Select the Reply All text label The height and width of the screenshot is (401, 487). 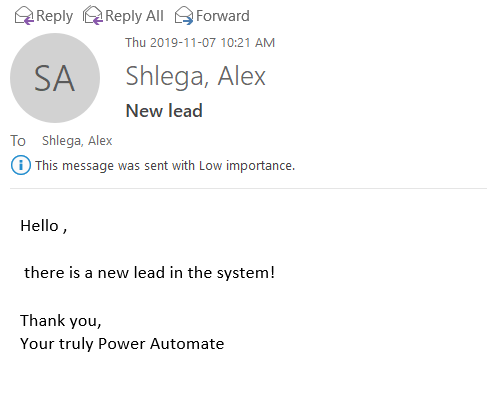coord(134,16)
